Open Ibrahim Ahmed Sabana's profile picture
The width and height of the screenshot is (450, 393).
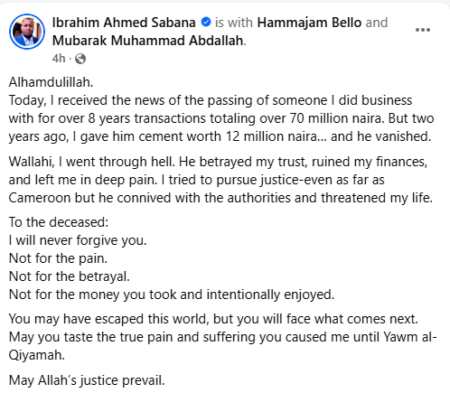pyautogui.click(x=27, y=31)
